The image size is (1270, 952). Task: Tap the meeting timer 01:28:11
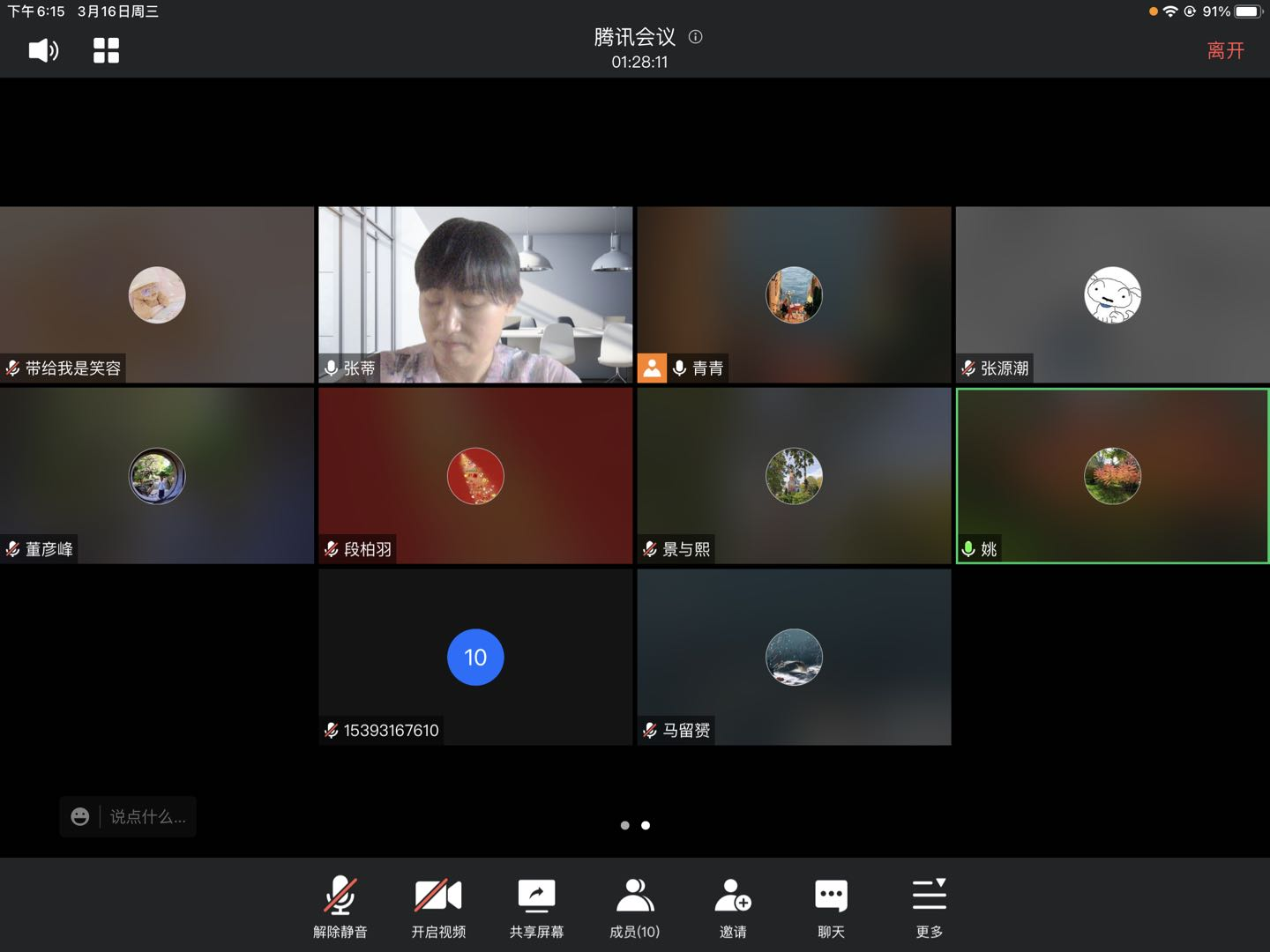639,63
